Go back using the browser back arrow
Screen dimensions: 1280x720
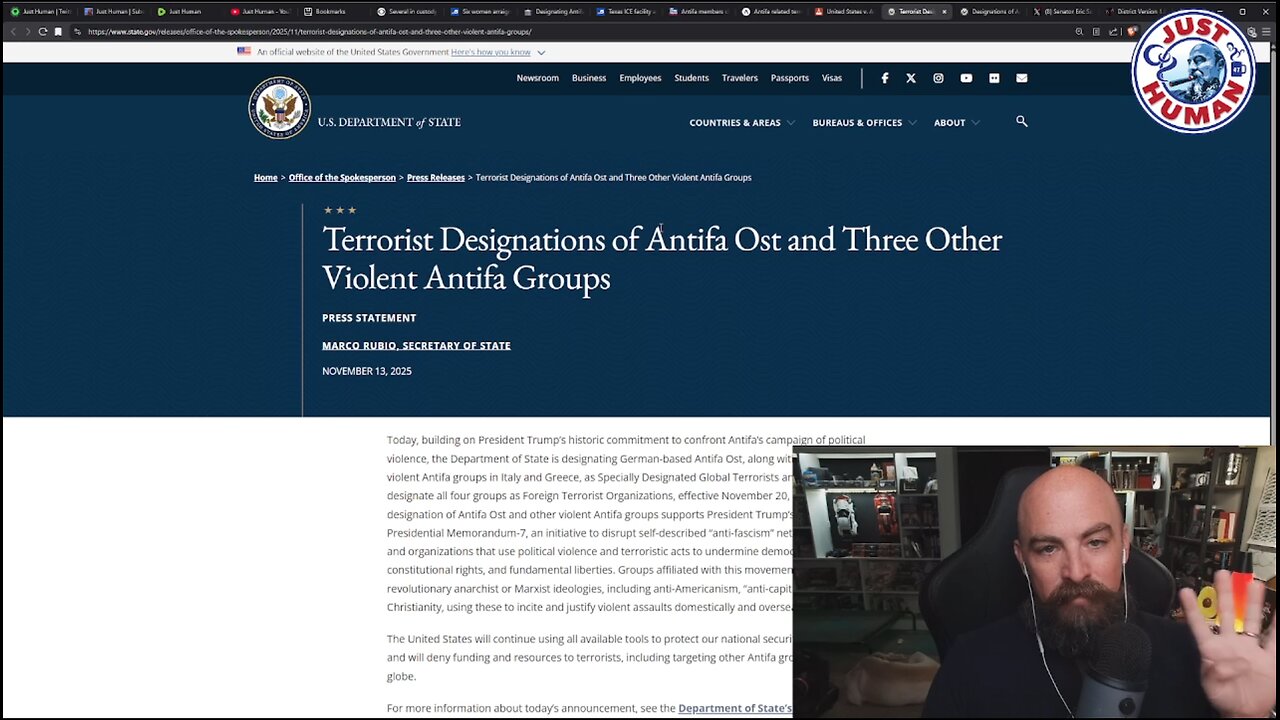click(13, 32)
